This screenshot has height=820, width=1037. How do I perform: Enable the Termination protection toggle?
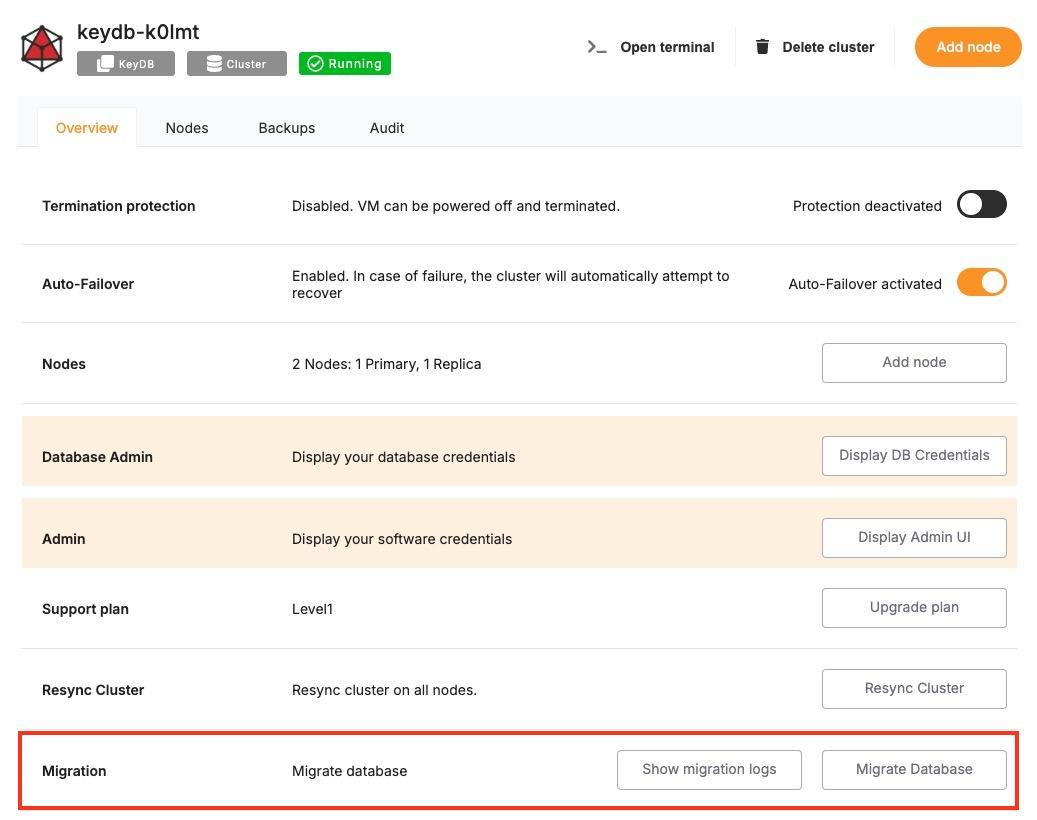981,205
